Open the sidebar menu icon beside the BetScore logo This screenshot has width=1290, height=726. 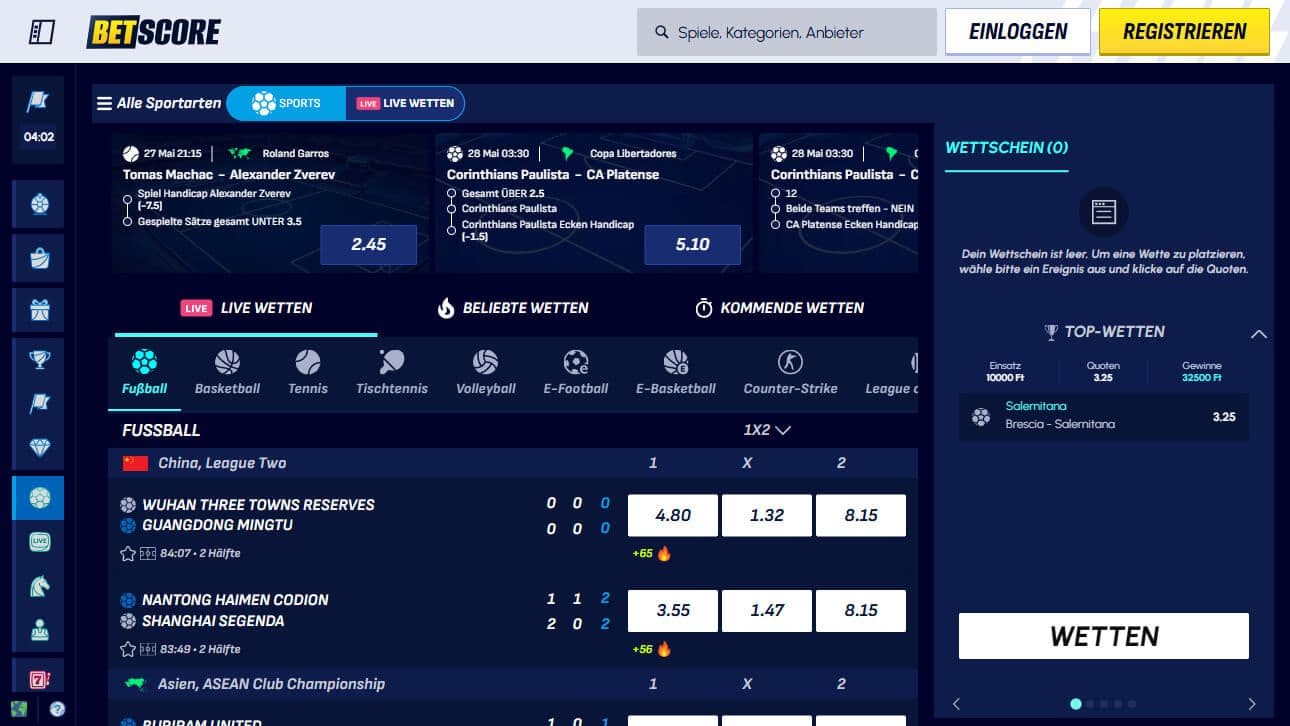click(x=41, y=32)
